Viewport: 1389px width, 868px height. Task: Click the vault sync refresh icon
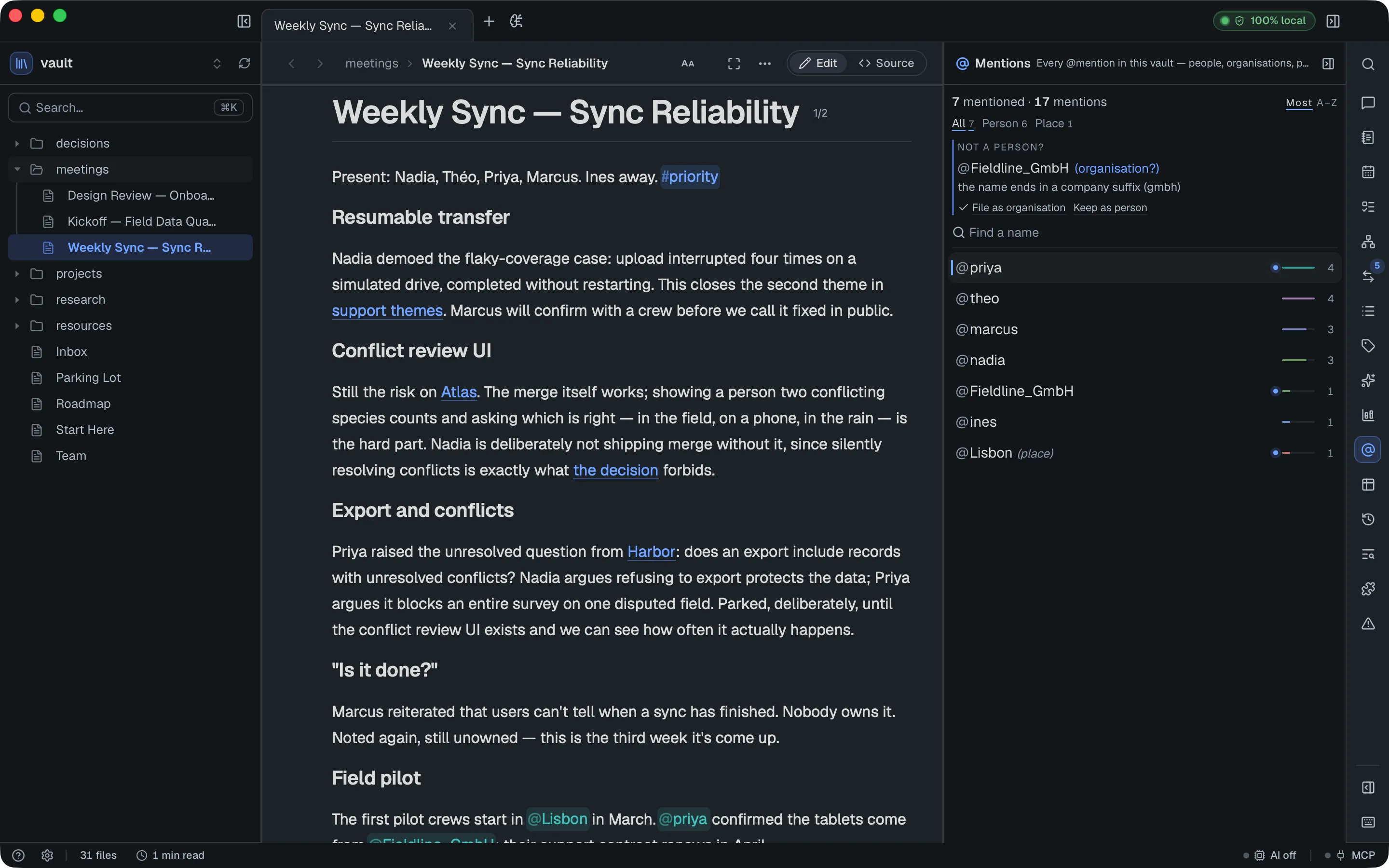pos(245,63)
